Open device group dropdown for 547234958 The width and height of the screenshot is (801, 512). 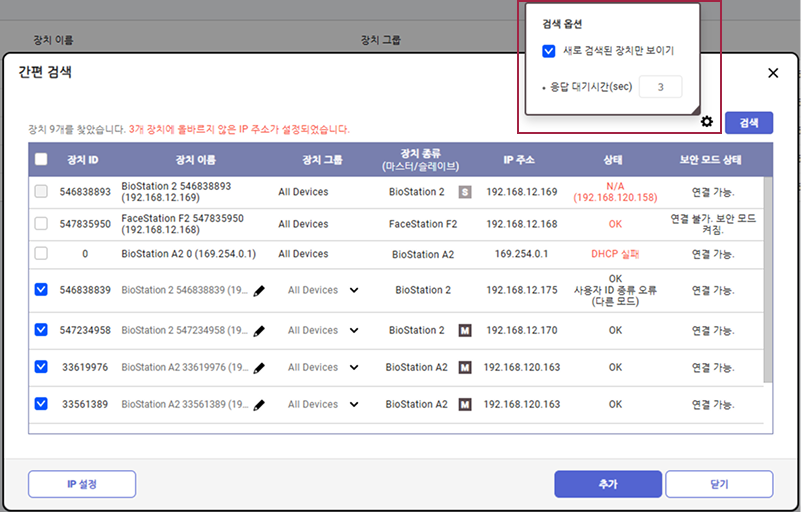354,331
